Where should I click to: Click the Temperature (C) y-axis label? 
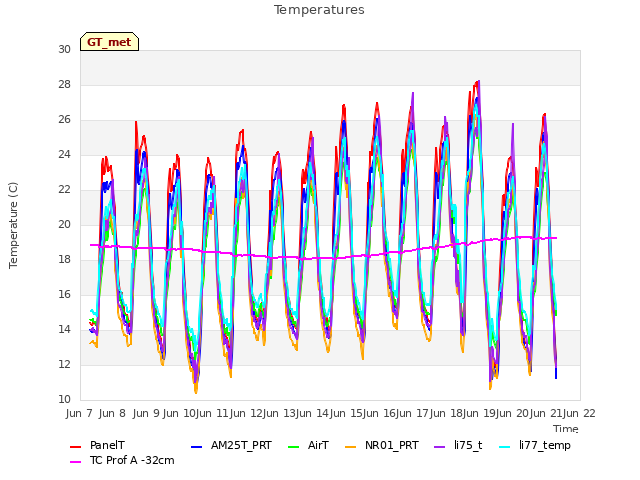13,225
